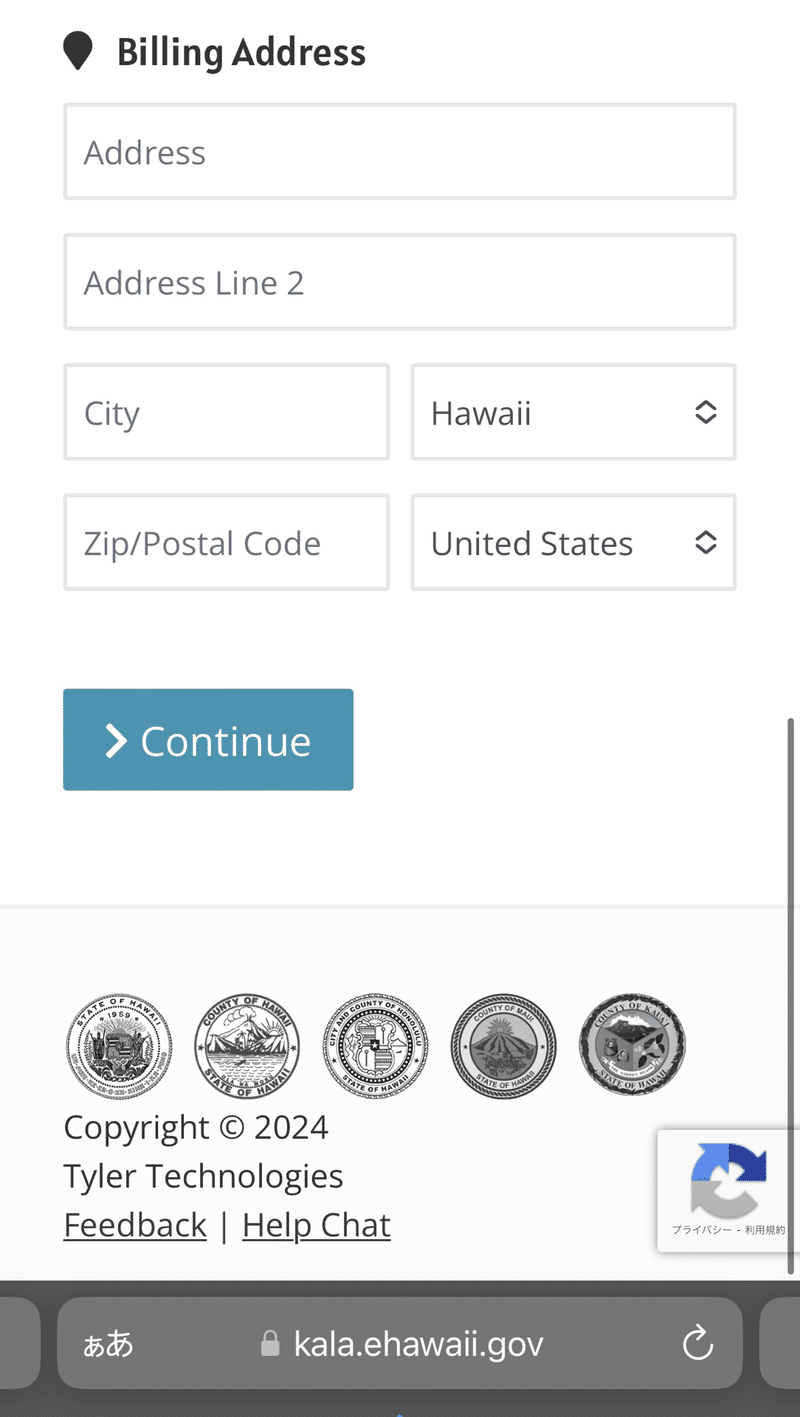Select the Zip/Postal Code field

click(227, 542)
